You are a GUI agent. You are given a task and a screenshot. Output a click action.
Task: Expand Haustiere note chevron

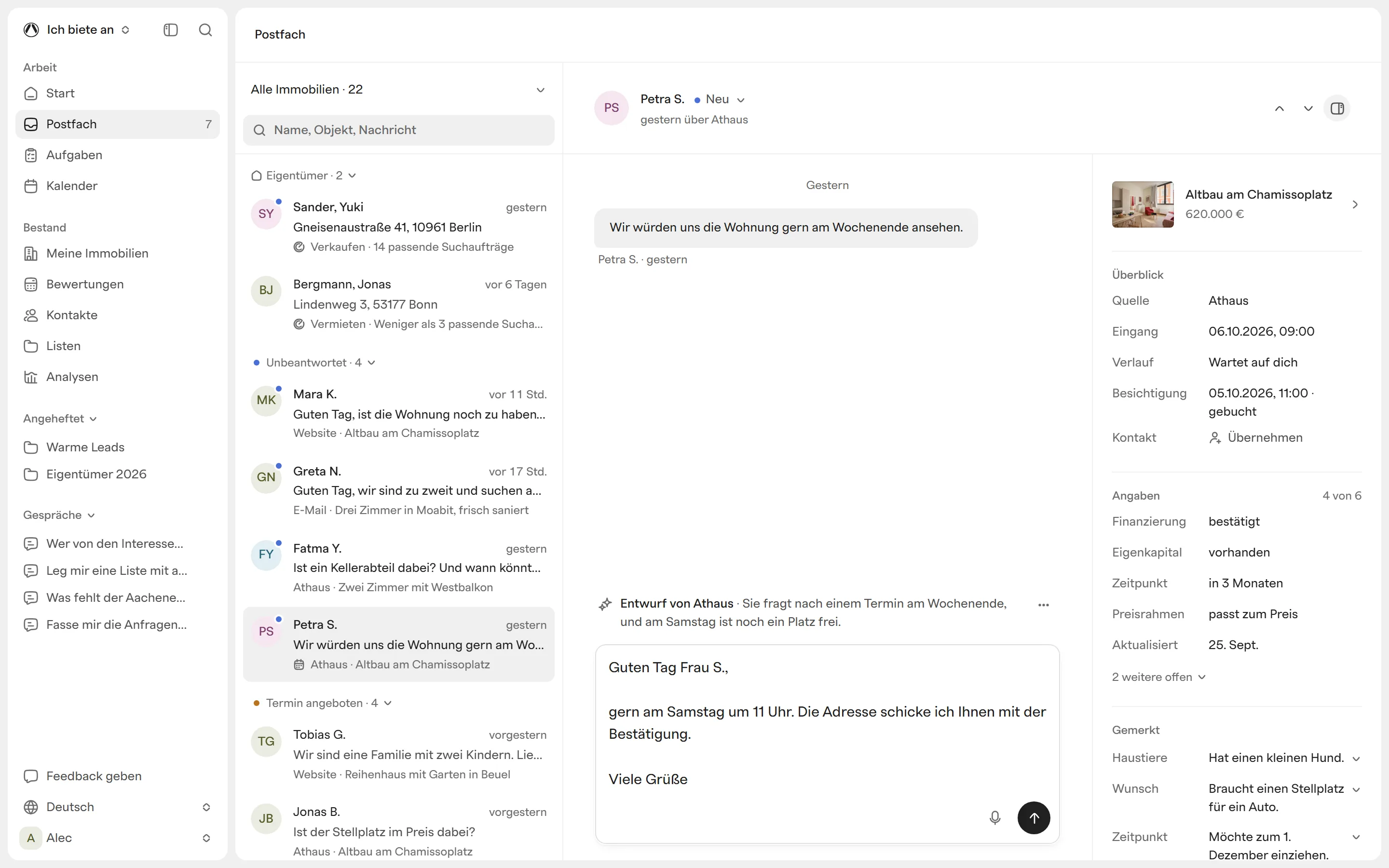pos(1356,759)
